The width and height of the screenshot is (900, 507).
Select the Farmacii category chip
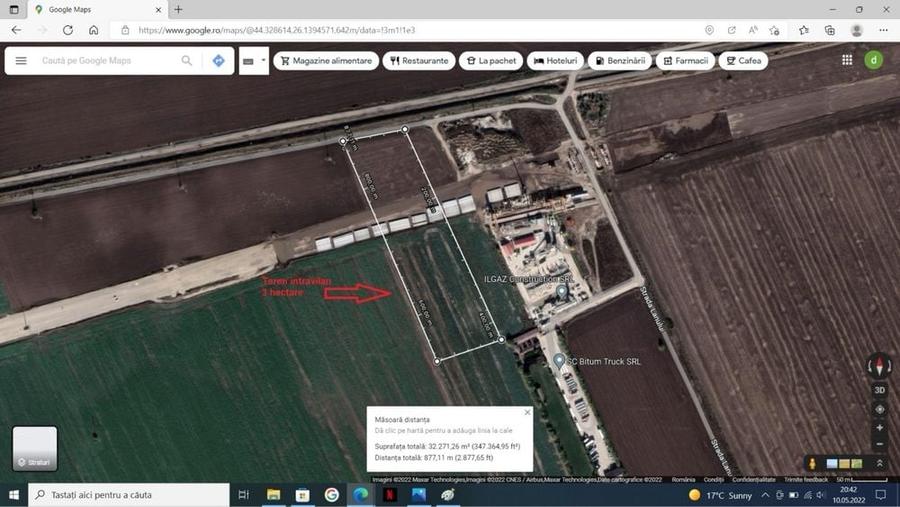(x=685, y=60)
